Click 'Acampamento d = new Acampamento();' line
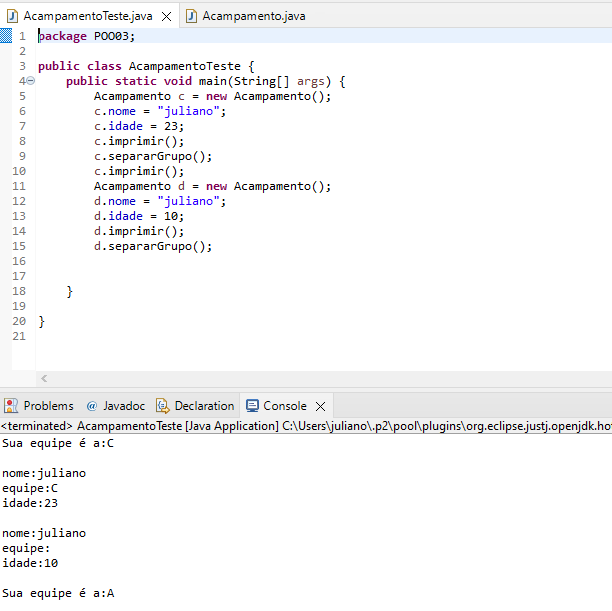Screen dimensions: 612x611 212,186
